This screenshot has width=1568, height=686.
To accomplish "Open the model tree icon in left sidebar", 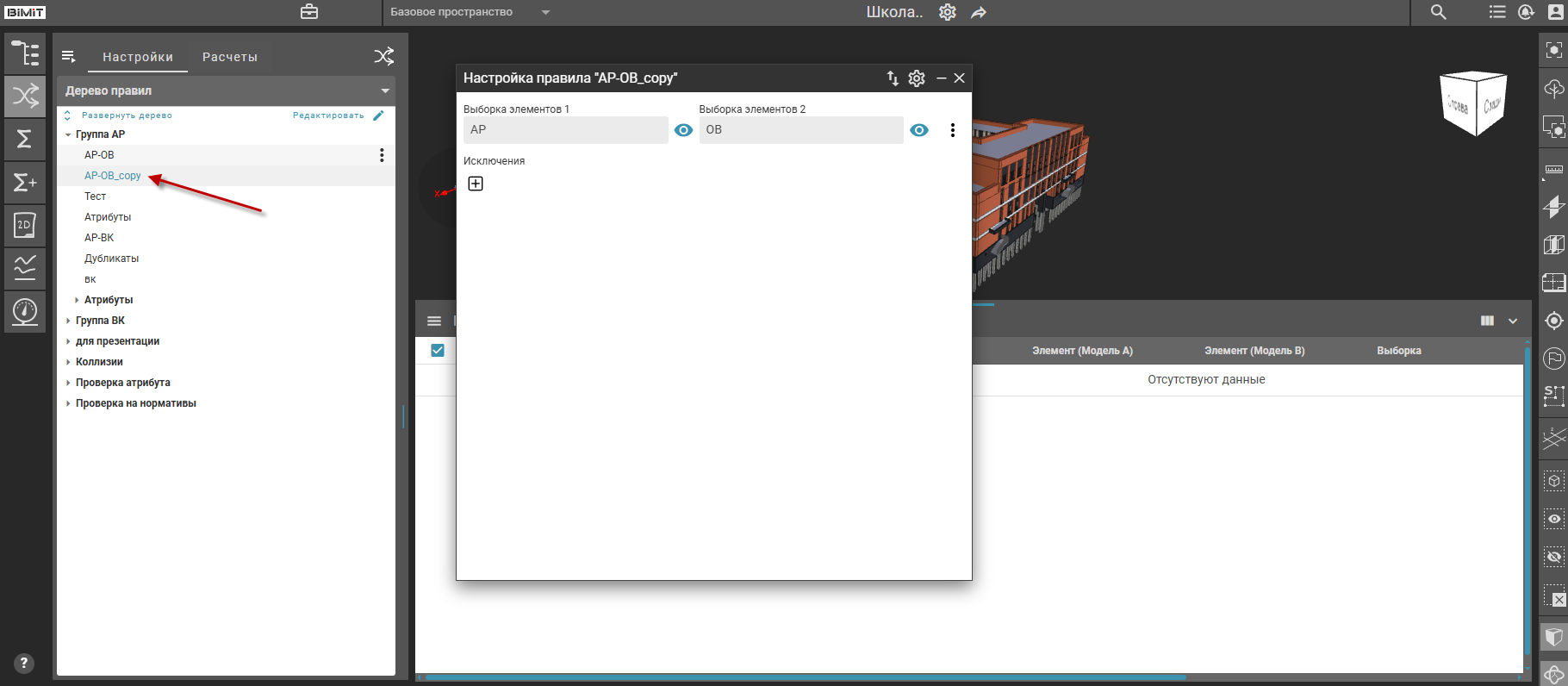I will (25, 53).
